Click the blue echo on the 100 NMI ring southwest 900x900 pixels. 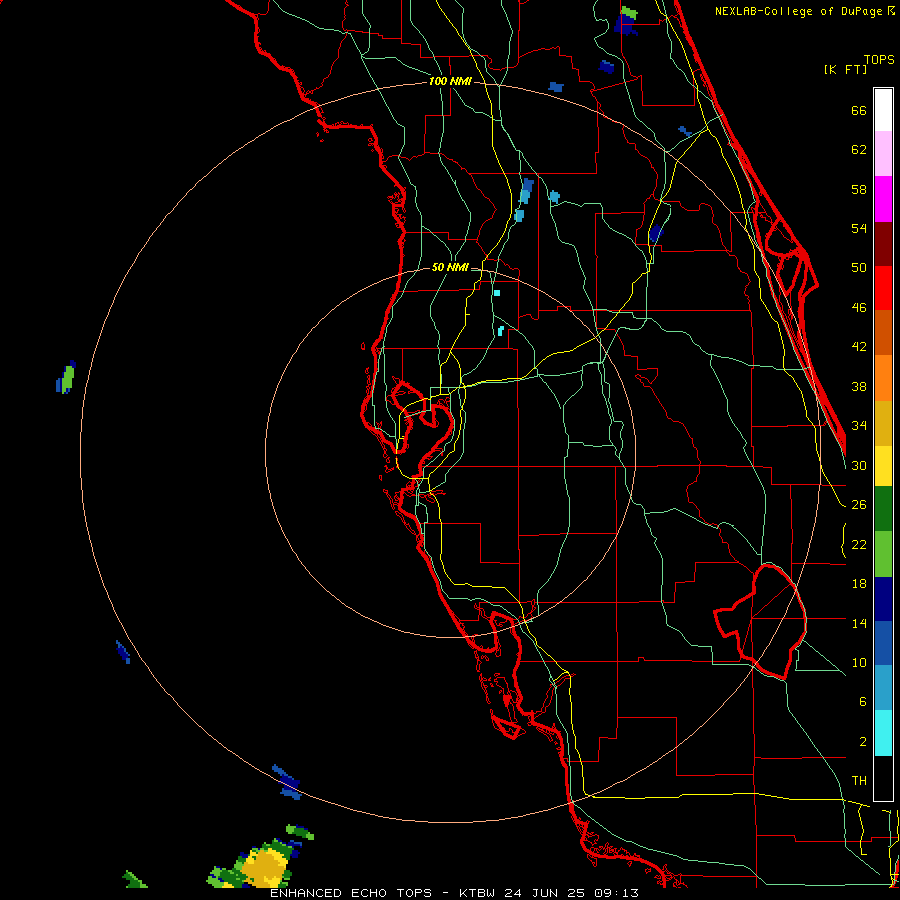click(286, 782)
